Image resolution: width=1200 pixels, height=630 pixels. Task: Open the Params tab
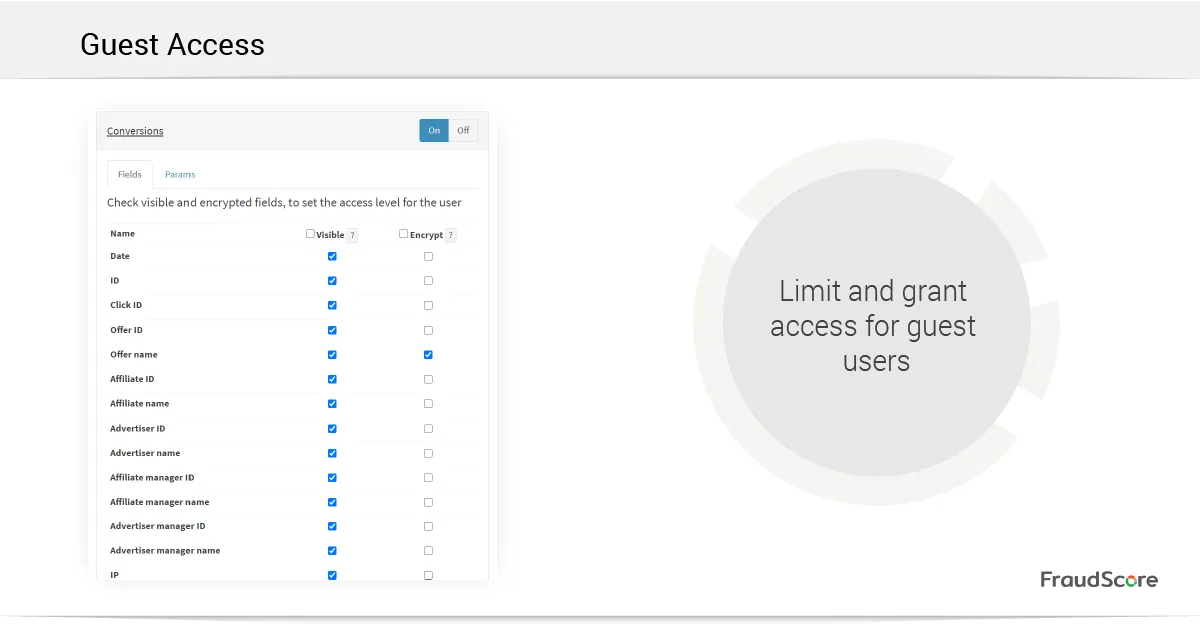pos(180,175)
